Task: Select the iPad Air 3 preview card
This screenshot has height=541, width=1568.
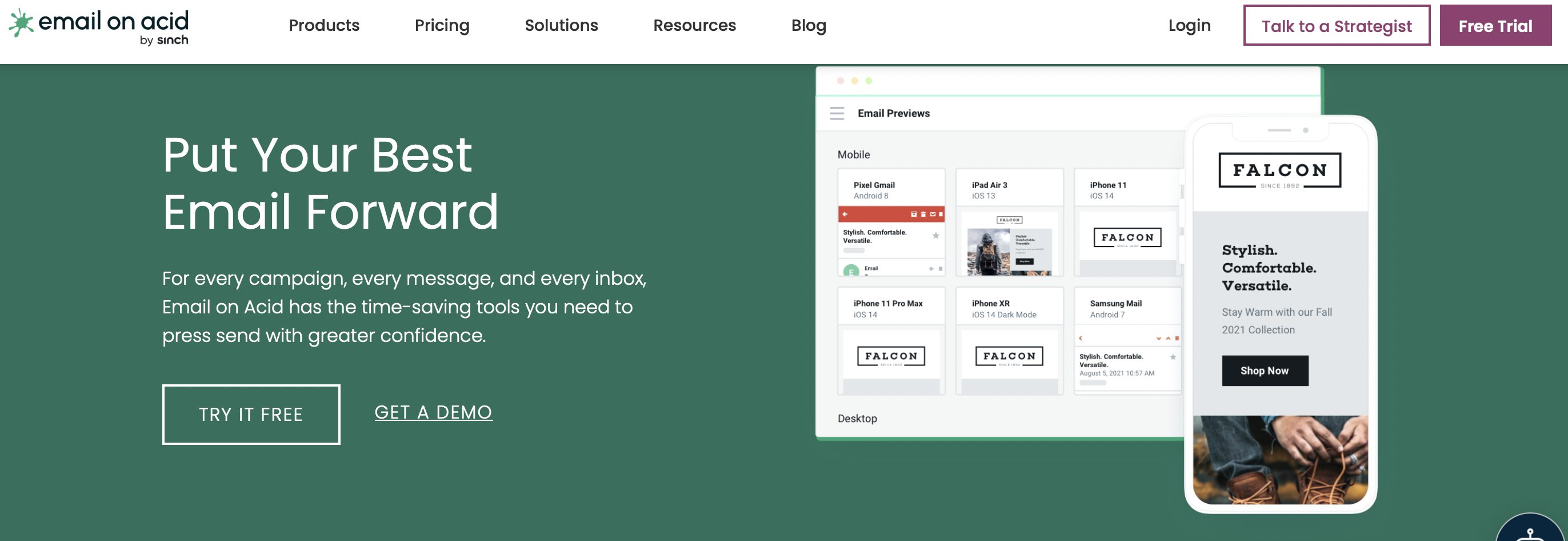Action: coord(1009,222)
